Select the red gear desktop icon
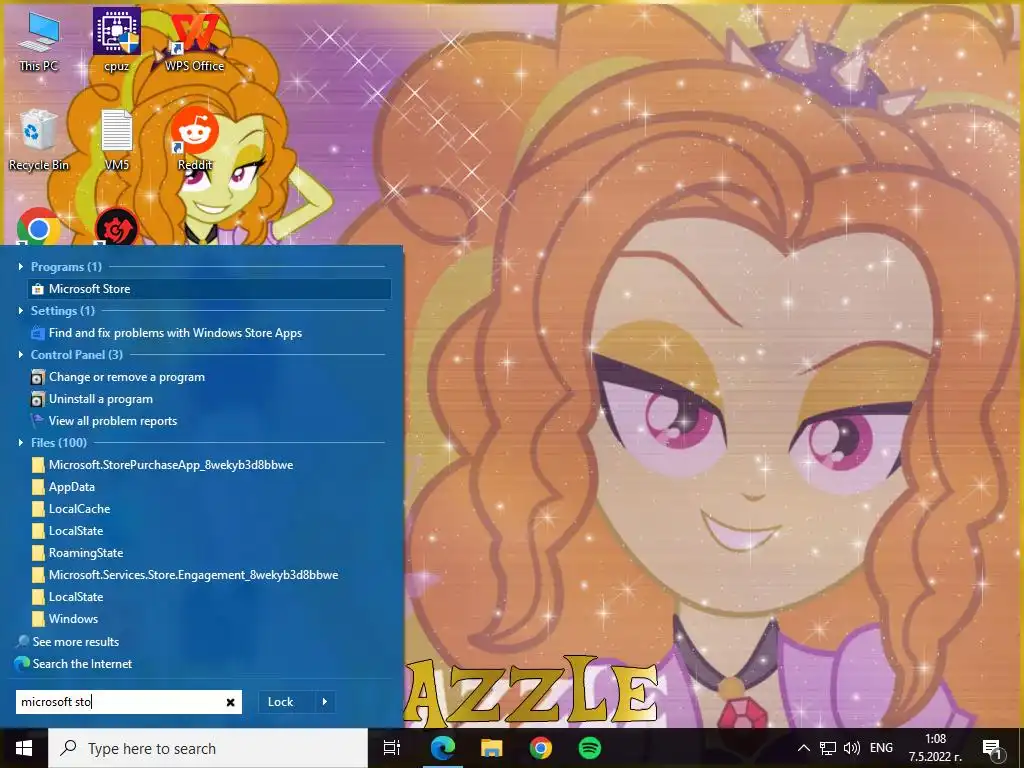The width and height of the screenshot is (1024, 768). click(x=116, y=227)
